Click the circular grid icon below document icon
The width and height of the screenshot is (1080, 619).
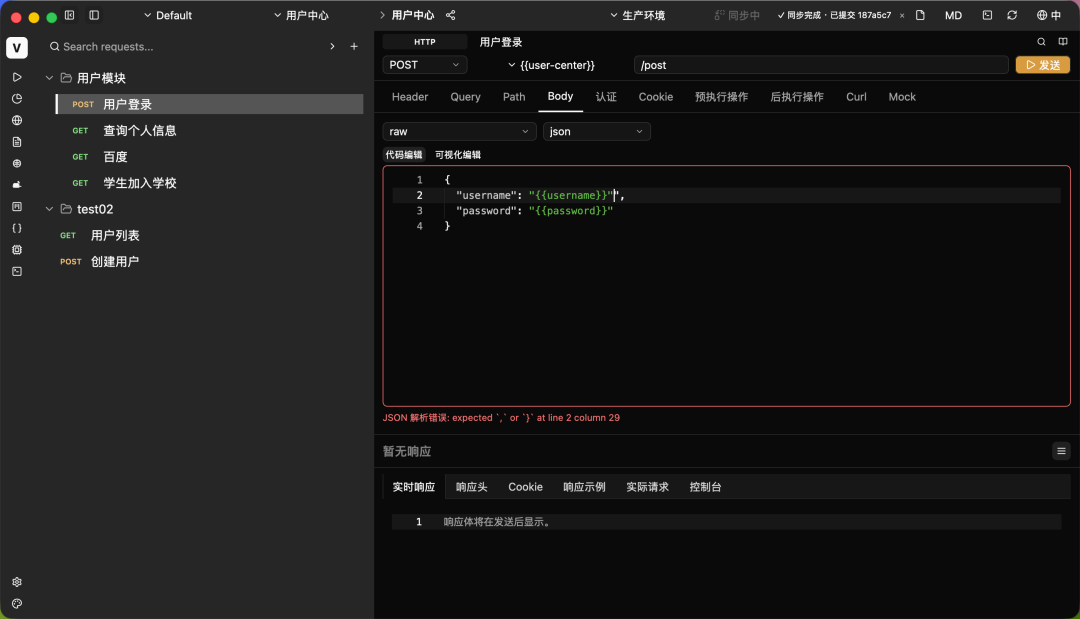pos(17,163)
